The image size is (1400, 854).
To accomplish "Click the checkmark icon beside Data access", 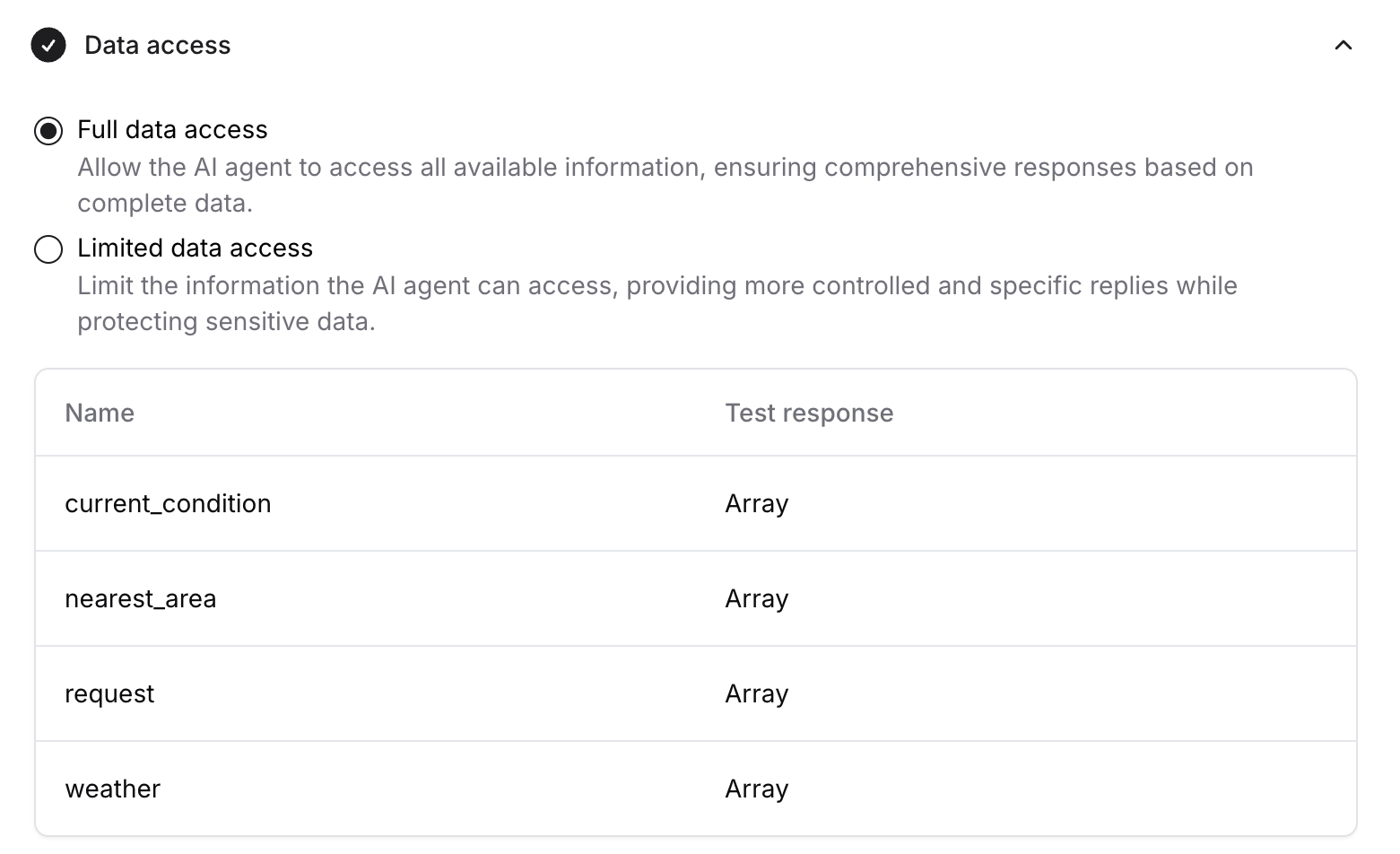I will [48, 44].
